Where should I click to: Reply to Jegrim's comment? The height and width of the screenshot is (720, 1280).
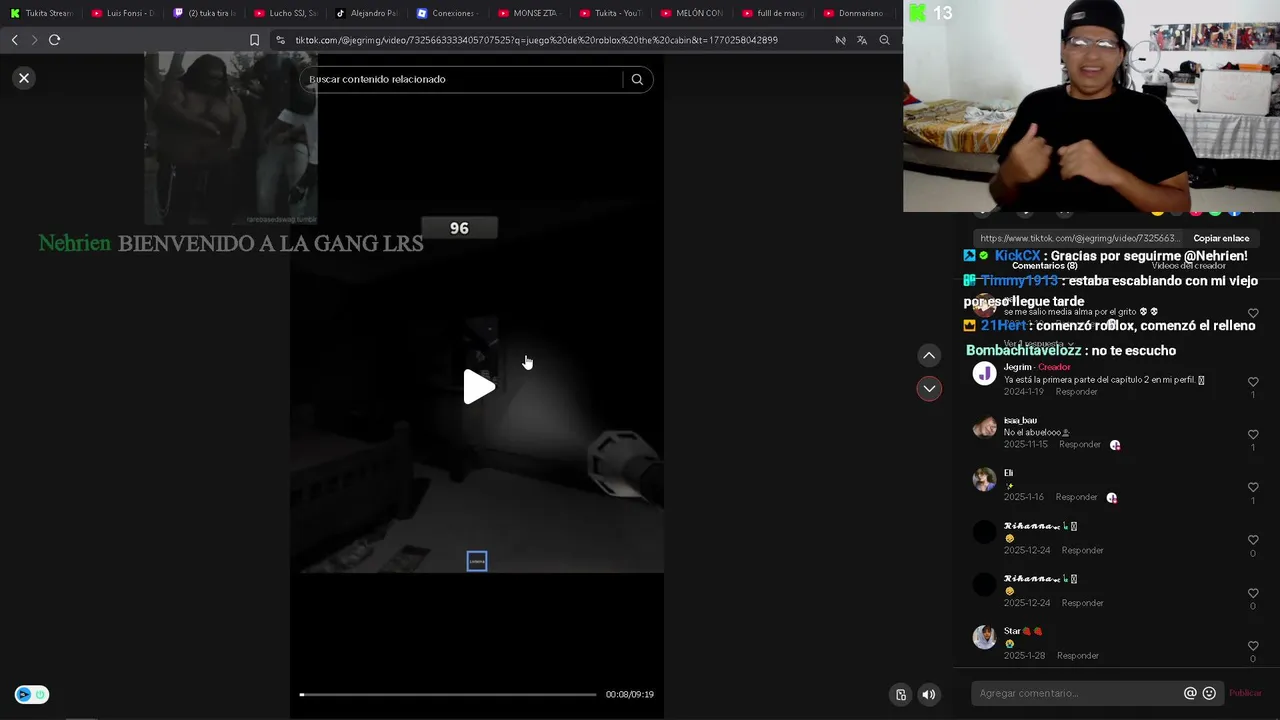pyautogui.click(x=1077, y=392)
